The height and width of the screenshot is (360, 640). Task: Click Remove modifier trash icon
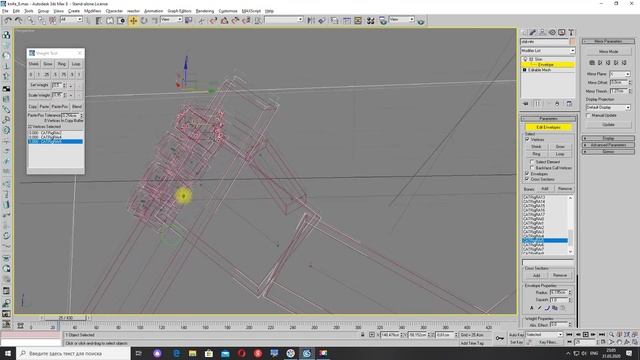557,104
